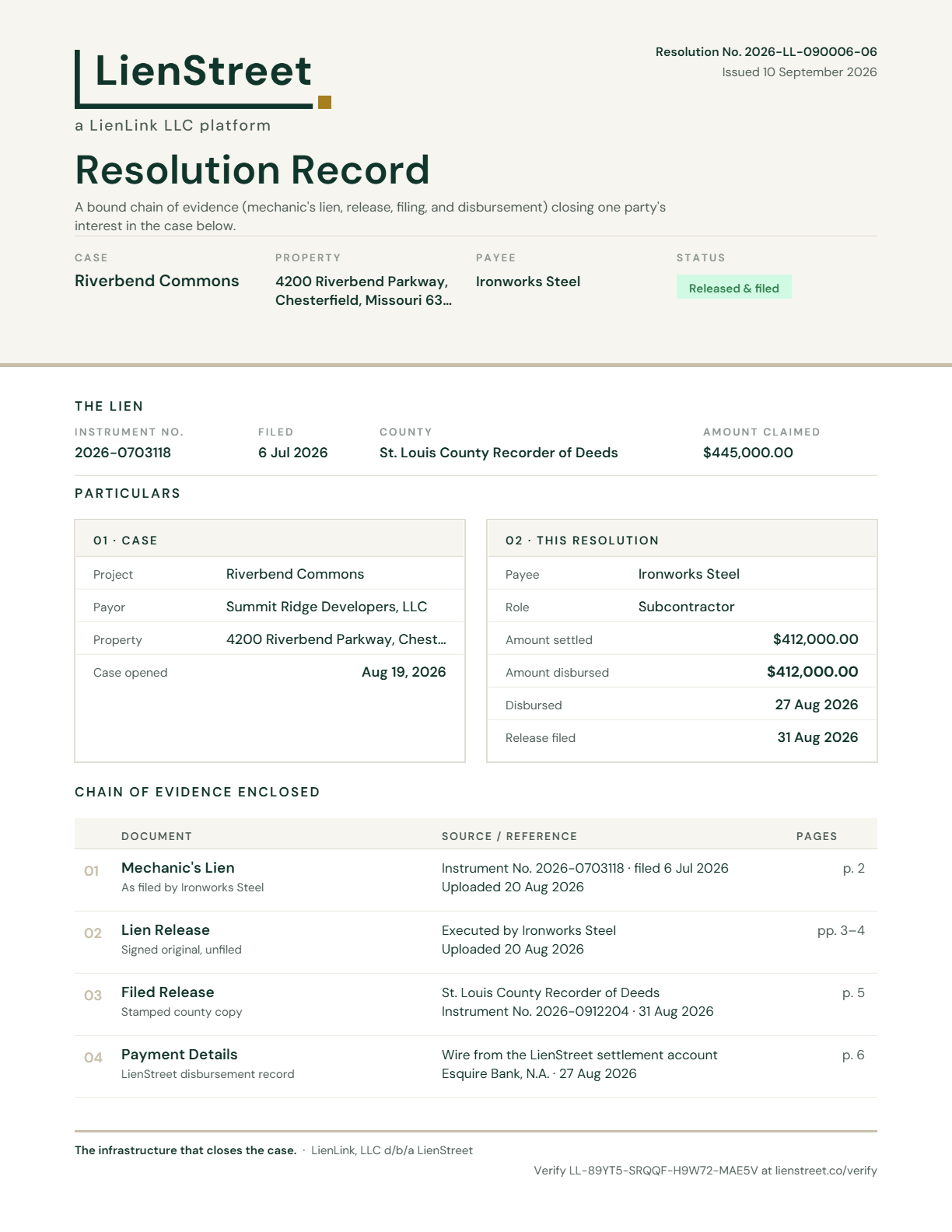Click page reference 'pp. 3–4' for Lien Release
The height and width of the screenshot is (1232, 952).
tap(841, 931)
